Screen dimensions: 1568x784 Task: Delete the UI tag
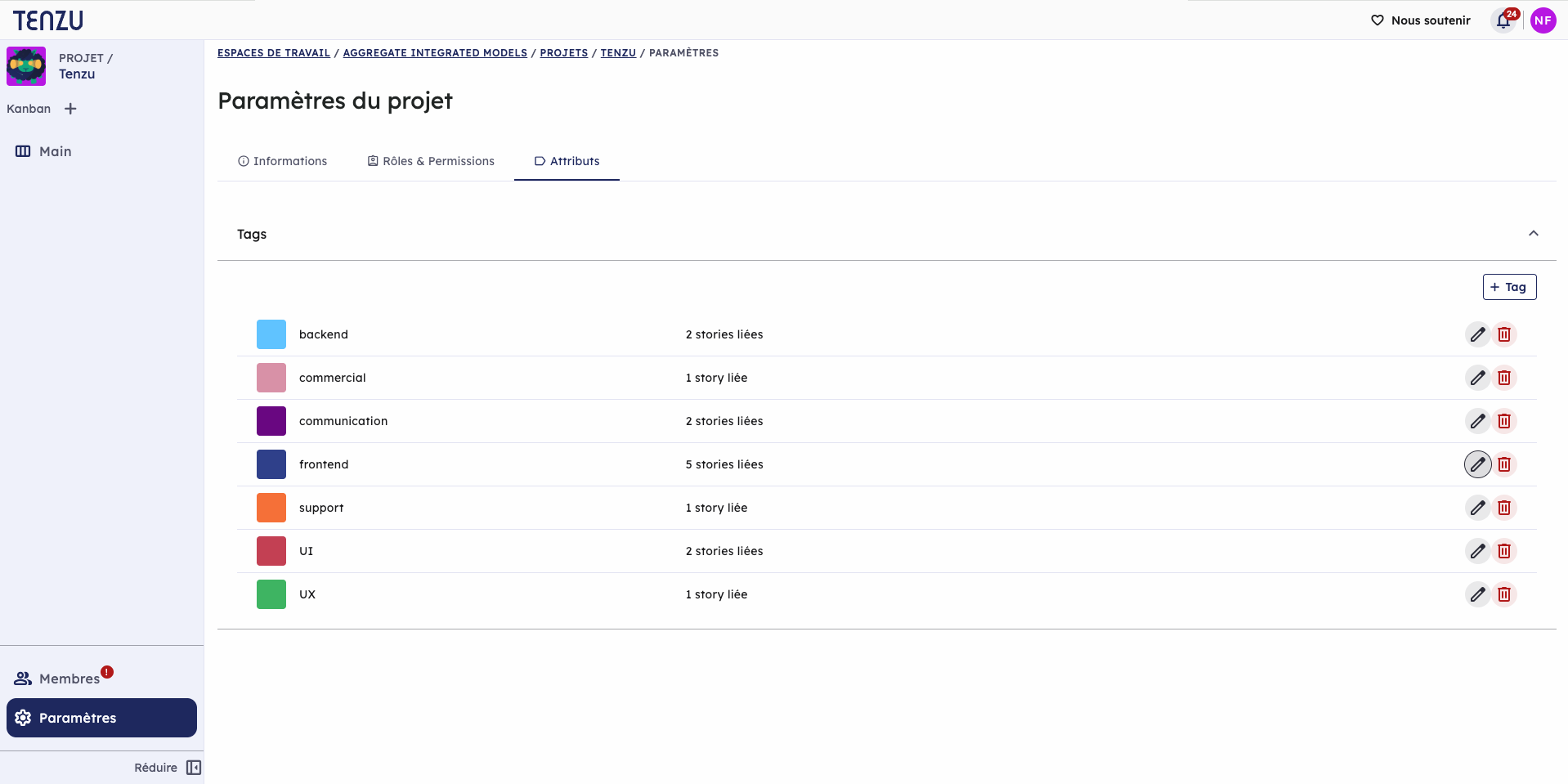(1504, 551)
